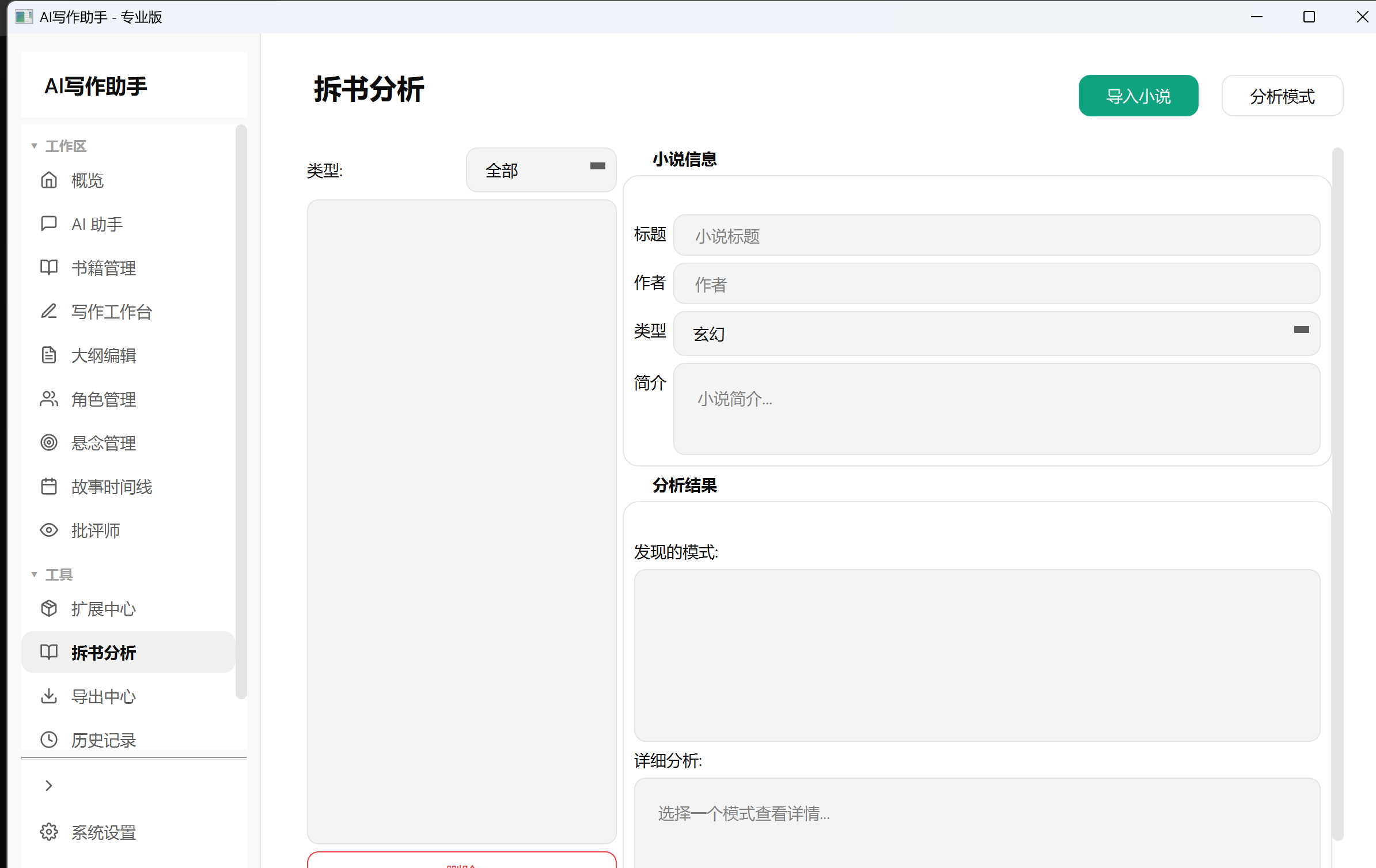Click the gear icon for 系统设置
This screenshot has height=868, width=1376.
[x=49, y=832]
